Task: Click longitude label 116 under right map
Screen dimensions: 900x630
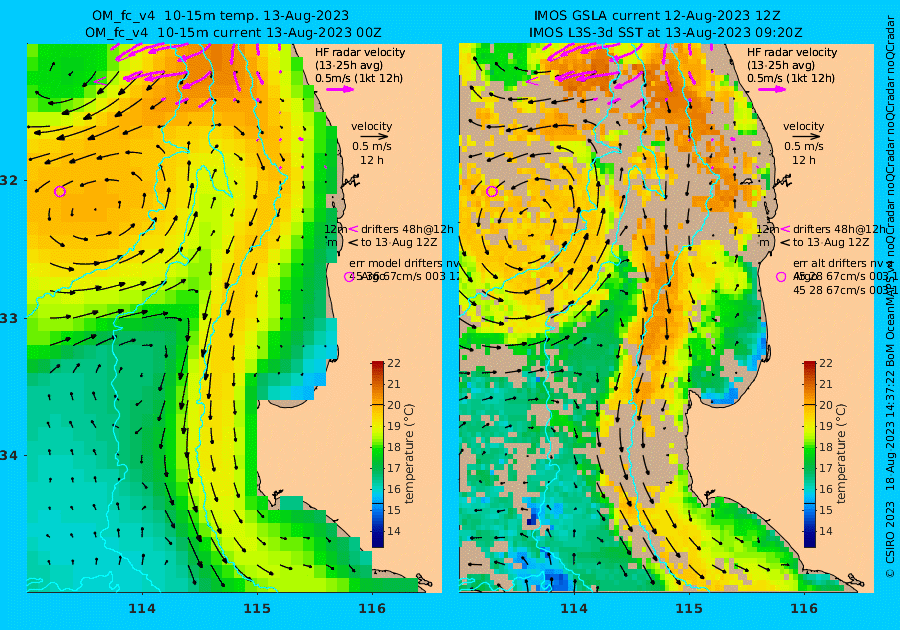Action: pyautogui.click(x=804, y=608)
